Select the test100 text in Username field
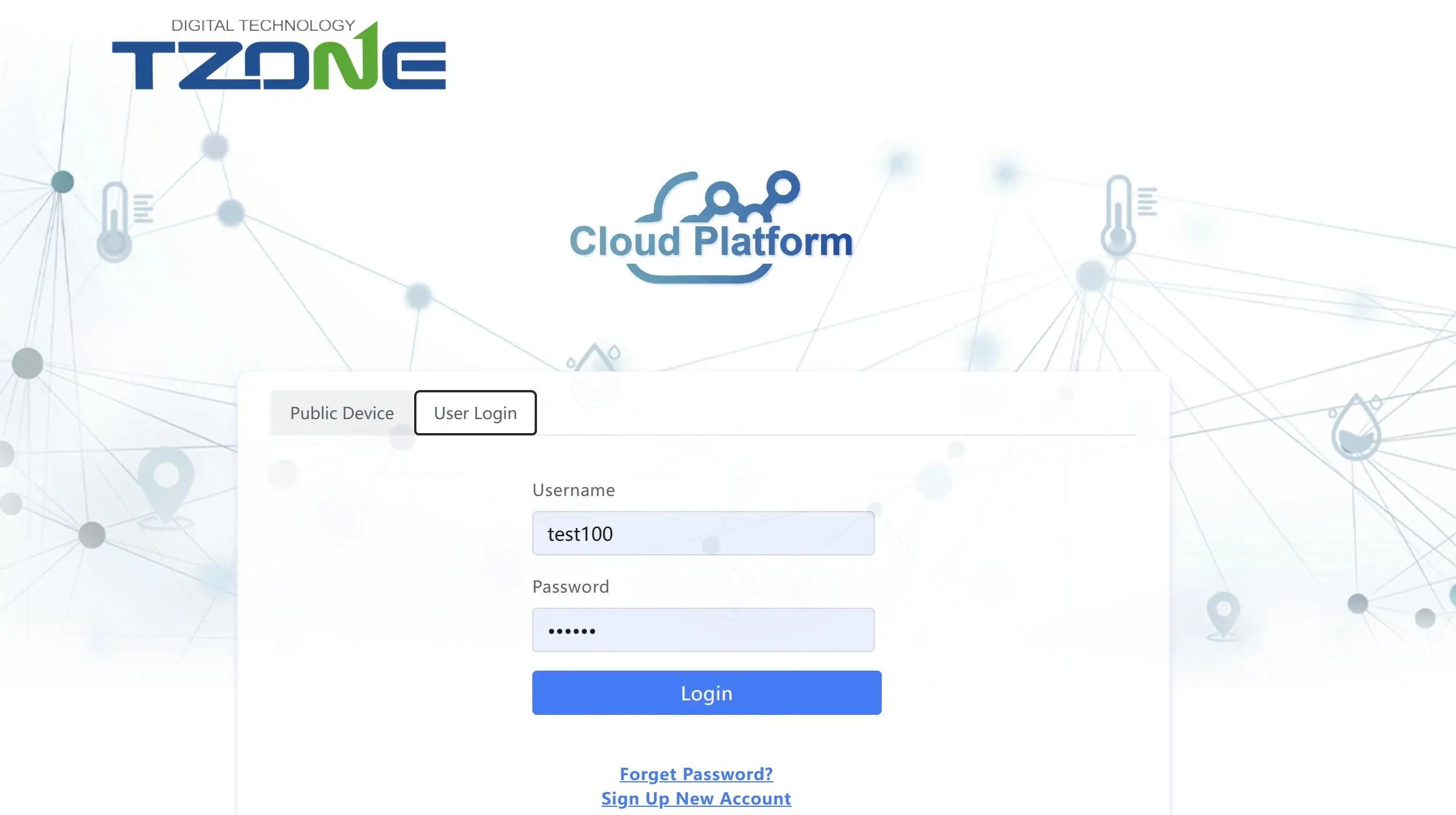The height and width of the screenshot is (815, 1456). point(580,533)
